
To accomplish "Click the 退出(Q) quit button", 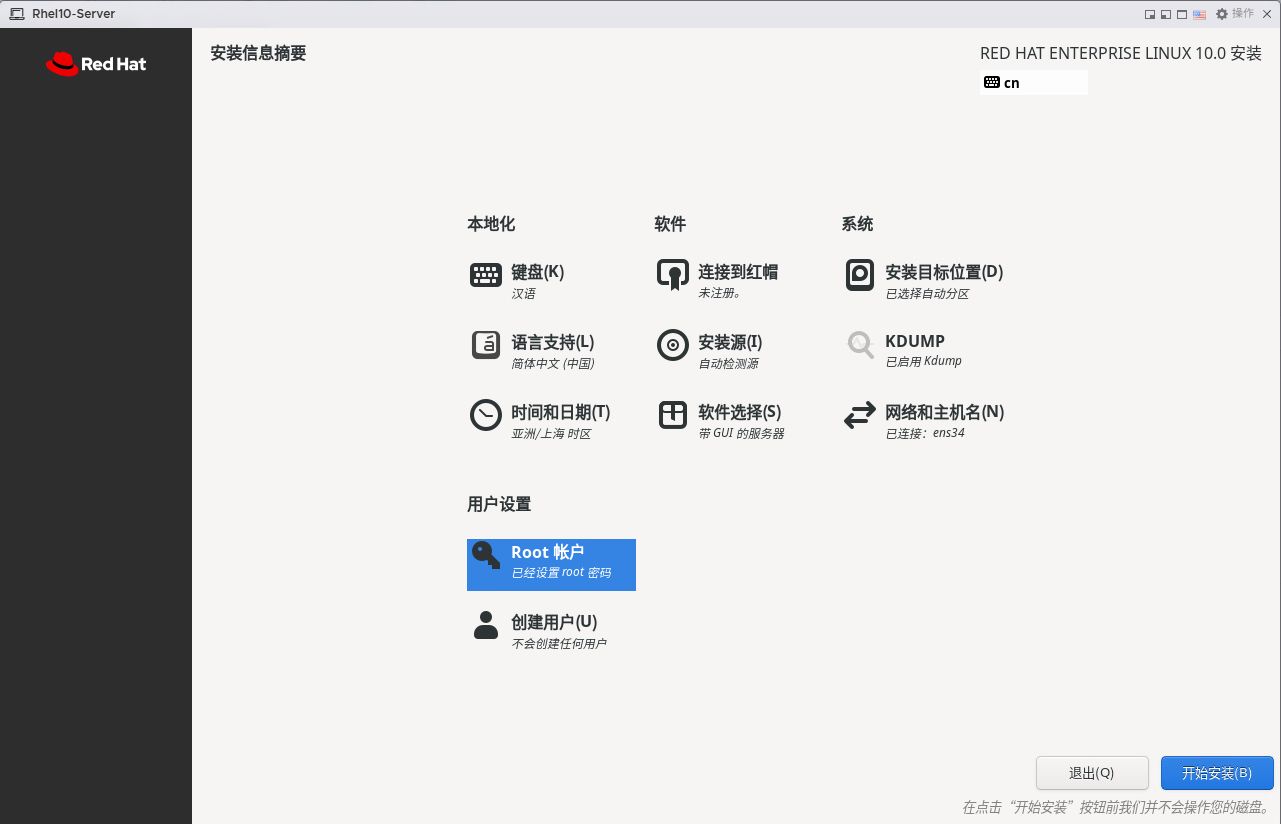I will (1091, 773).
